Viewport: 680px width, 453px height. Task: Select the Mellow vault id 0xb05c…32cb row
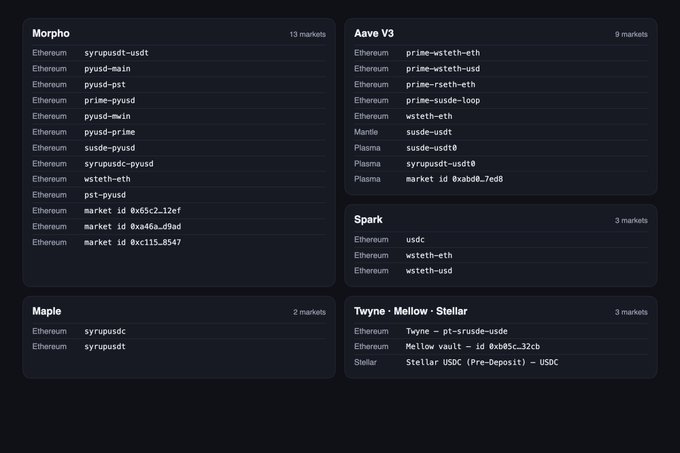pos(501,346)
